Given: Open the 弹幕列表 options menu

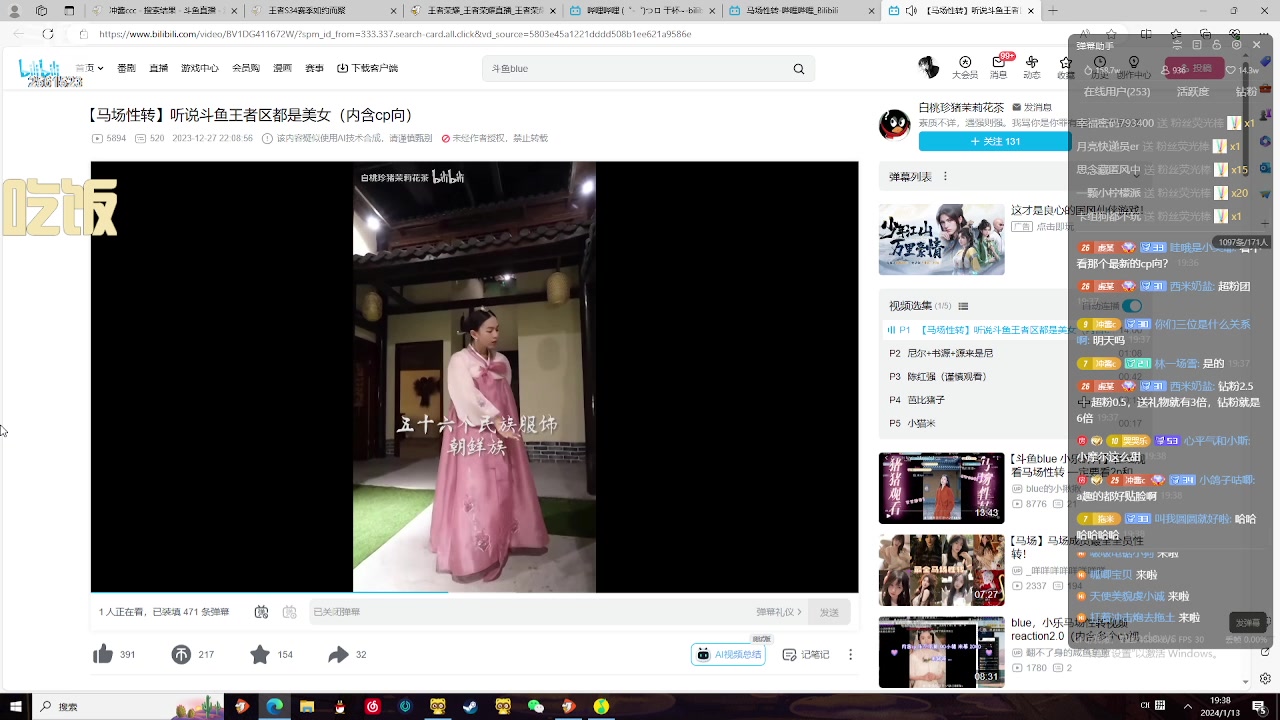Looking at the screenshot, I should coord(944,175).
